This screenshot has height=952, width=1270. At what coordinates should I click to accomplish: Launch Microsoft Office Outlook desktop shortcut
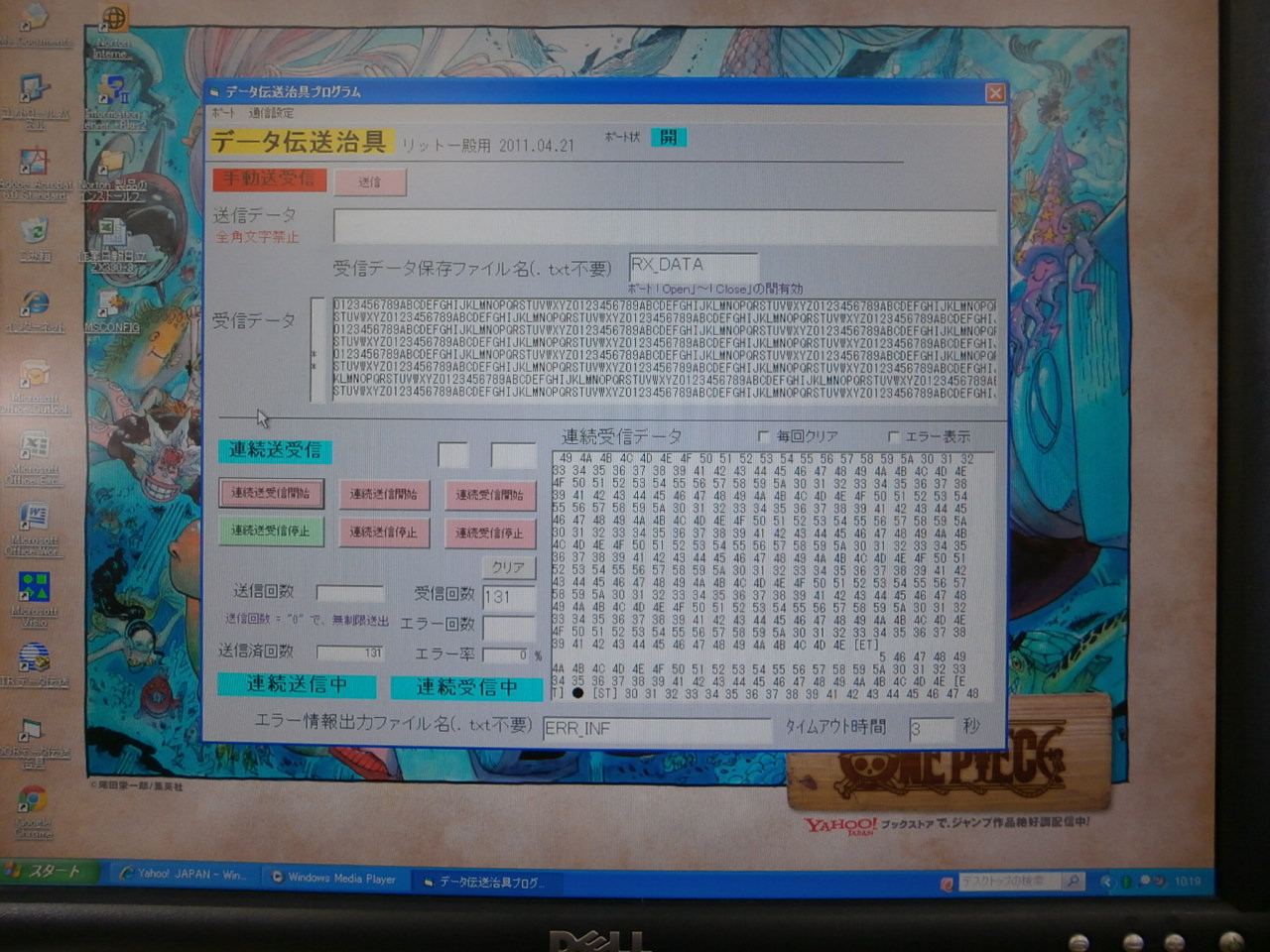click(35, 387)
